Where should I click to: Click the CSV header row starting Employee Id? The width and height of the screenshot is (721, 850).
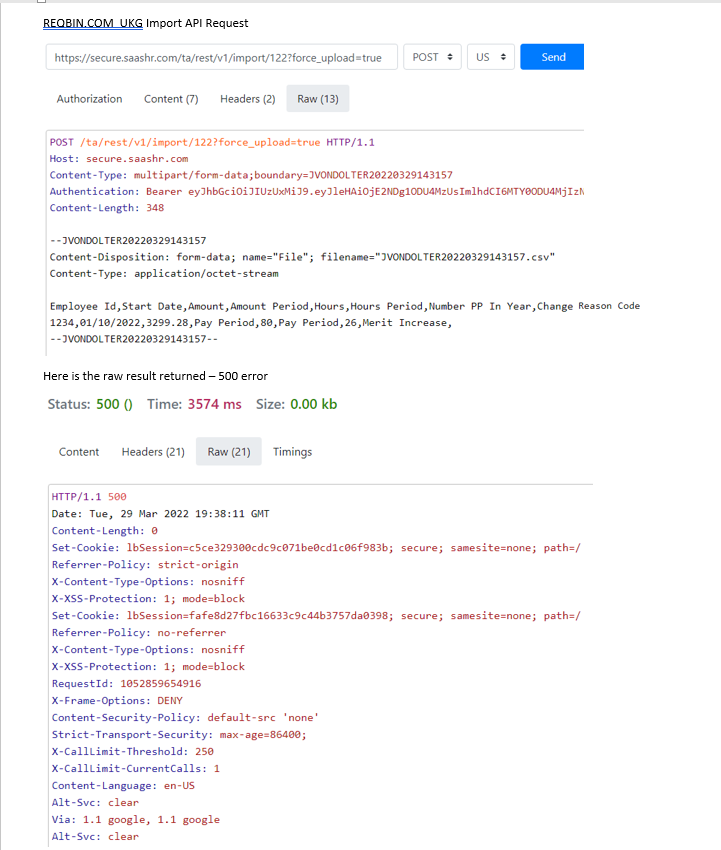click(x=345, y=306)
